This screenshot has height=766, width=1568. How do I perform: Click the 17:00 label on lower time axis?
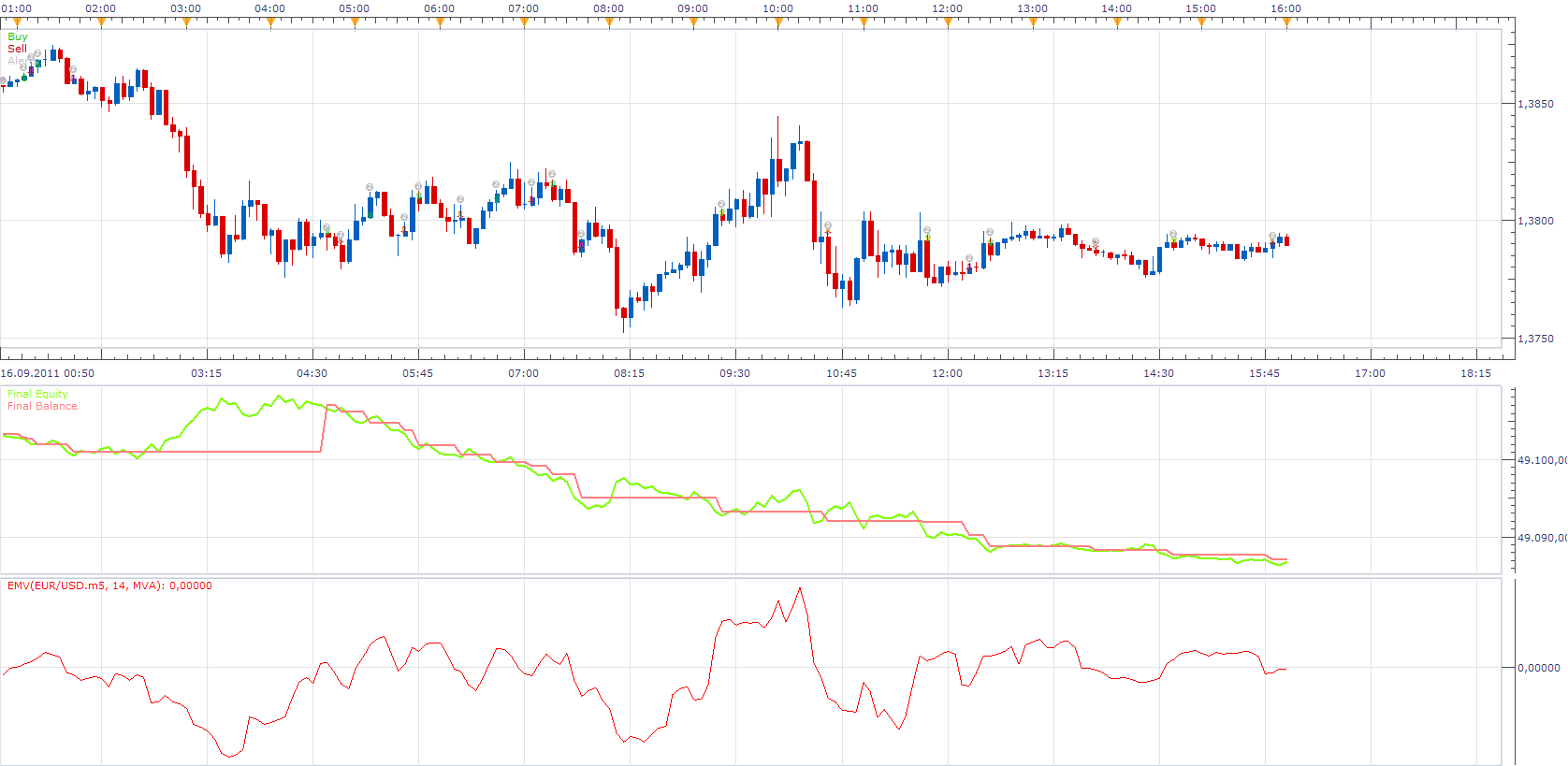(1370, 373)
